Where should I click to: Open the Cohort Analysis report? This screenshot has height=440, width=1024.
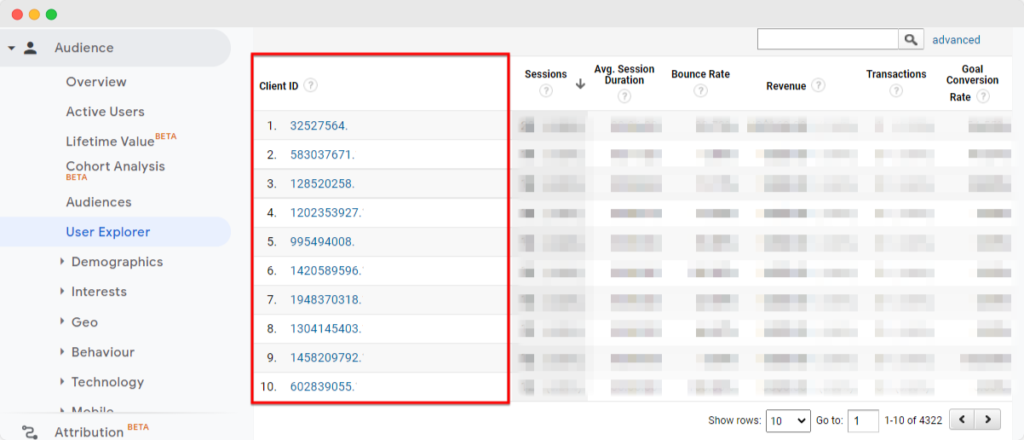coord(115,167)
